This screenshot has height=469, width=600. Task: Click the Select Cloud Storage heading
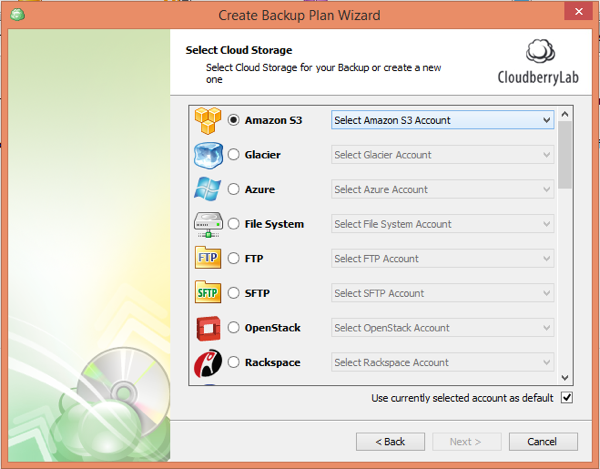point(239,50)
